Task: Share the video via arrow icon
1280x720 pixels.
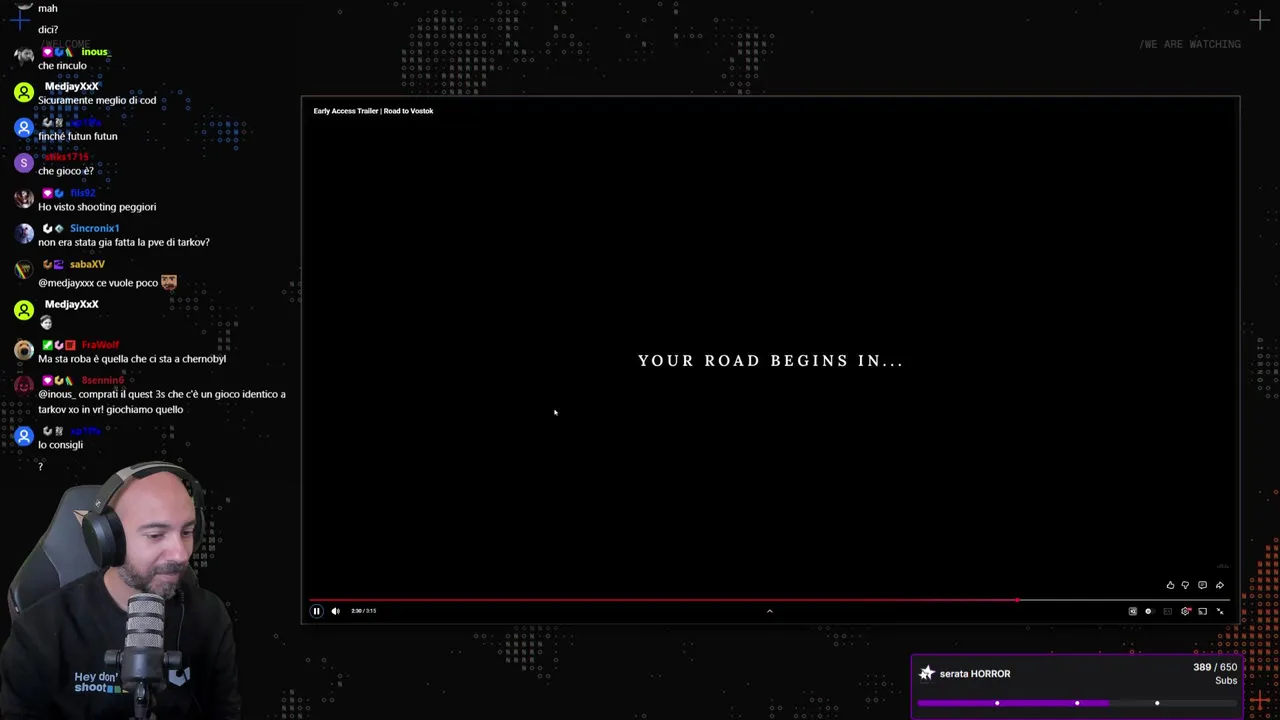Action: pos(1219,585)
